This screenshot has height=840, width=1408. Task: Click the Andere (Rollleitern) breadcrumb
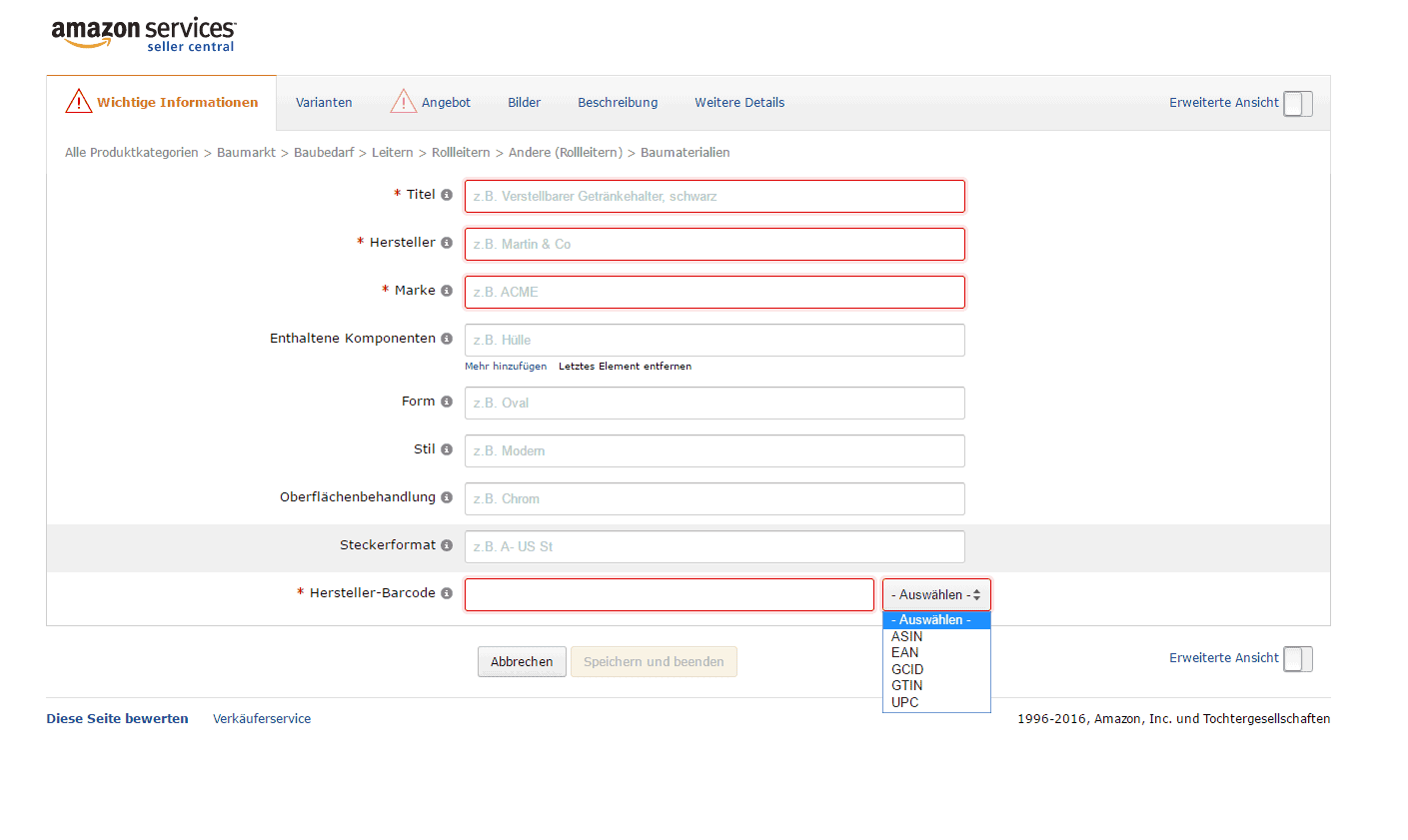[x=566, y=153]
